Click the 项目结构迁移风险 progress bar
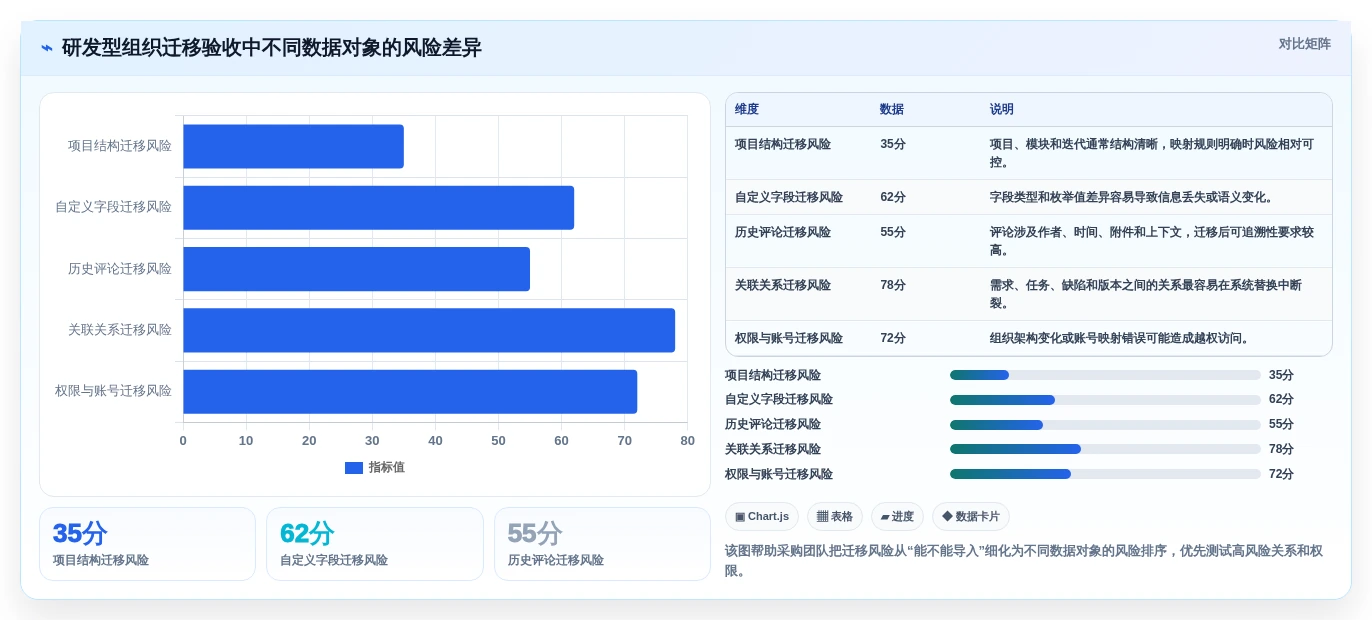This screenshot has height=620, width=1372. [x=1105, y=375]
